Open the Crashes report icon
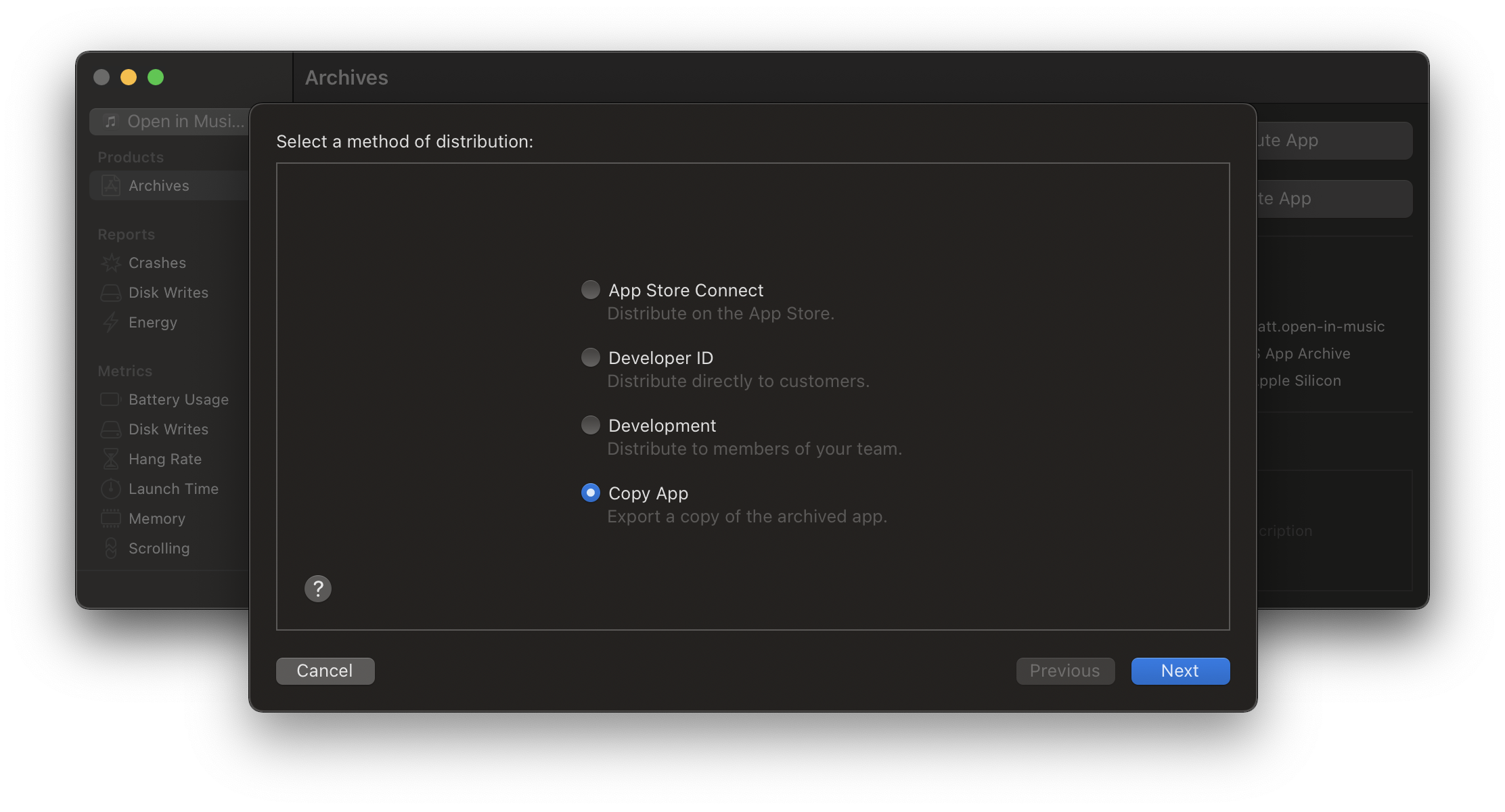Image resolution: width=1505 pixels, height=812 pixels. (111, 263)
